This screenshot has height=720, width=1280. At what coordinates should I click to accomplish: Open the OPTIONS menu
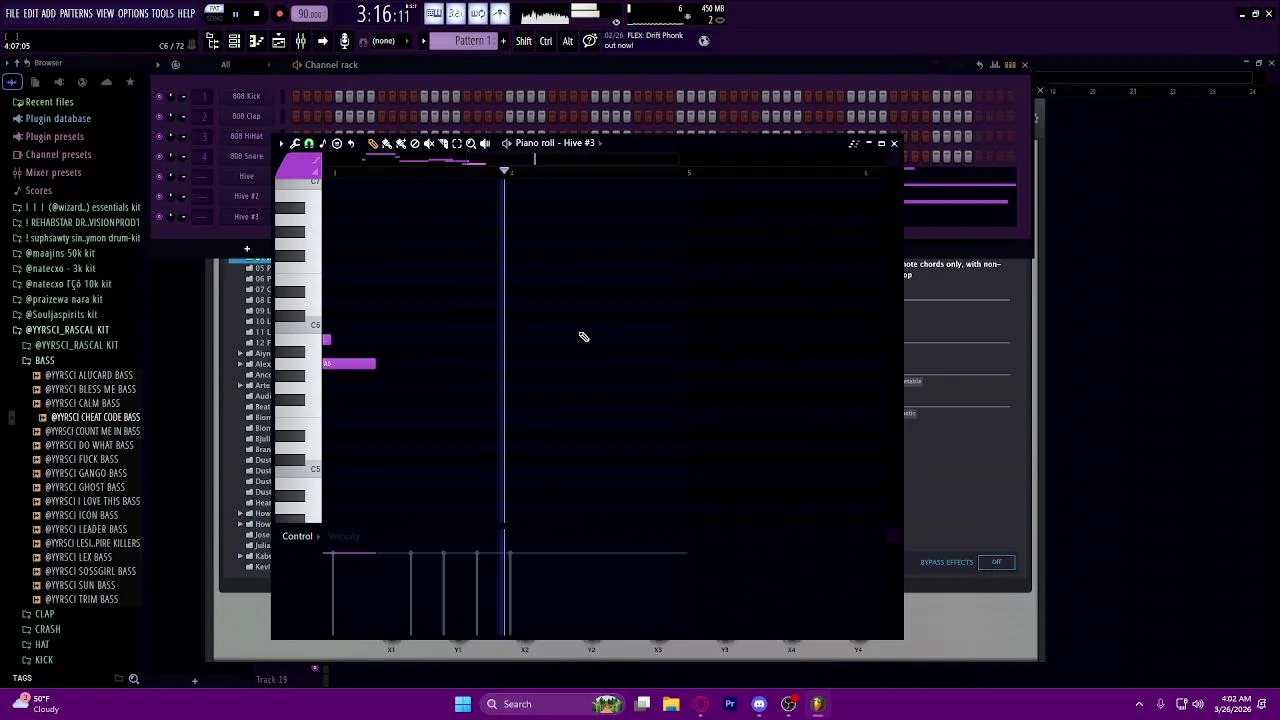click(x=133, y=13)
